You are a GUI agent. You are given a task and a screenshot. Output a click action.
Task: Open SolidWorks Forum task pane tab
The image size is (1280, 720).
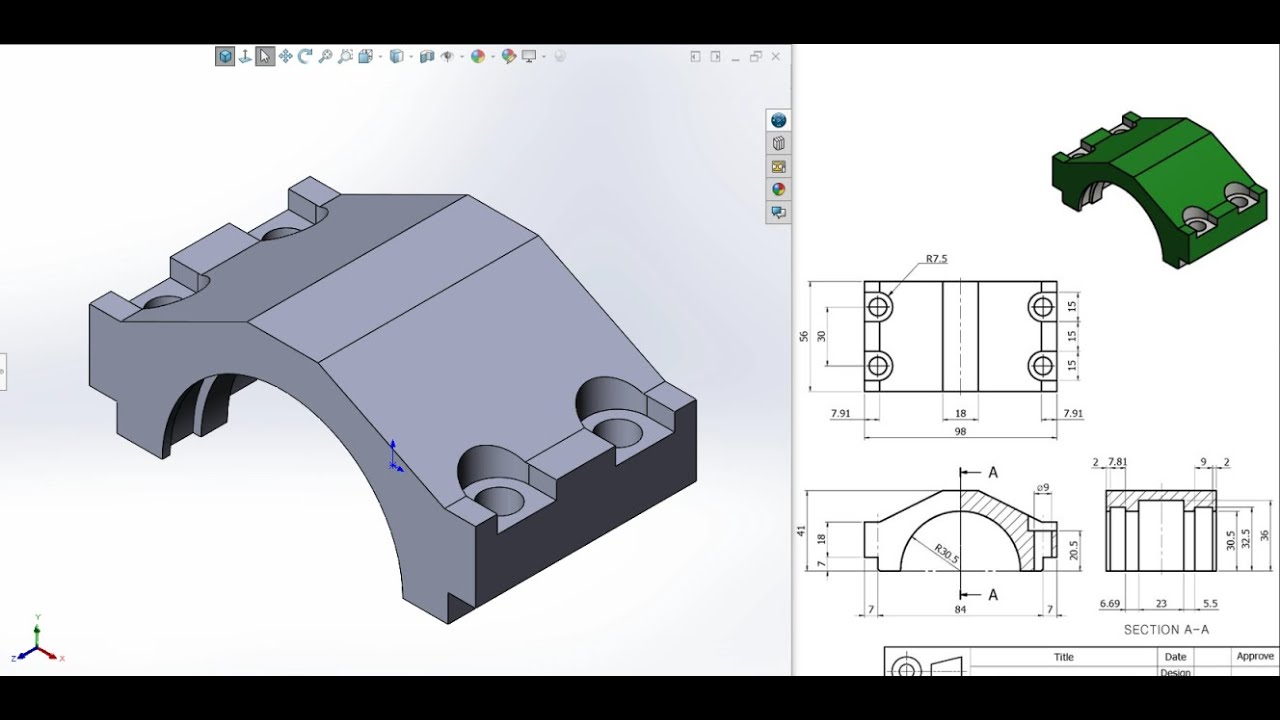[778, 212]
